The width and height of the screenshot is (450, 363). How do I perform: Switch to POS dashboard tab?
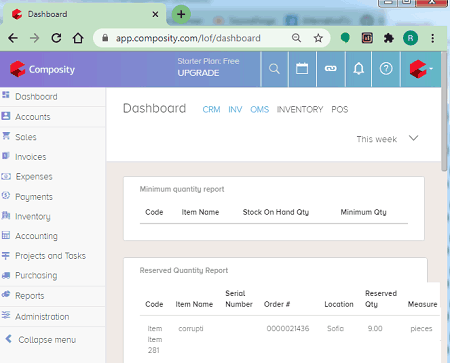click(x=340, y=109)
